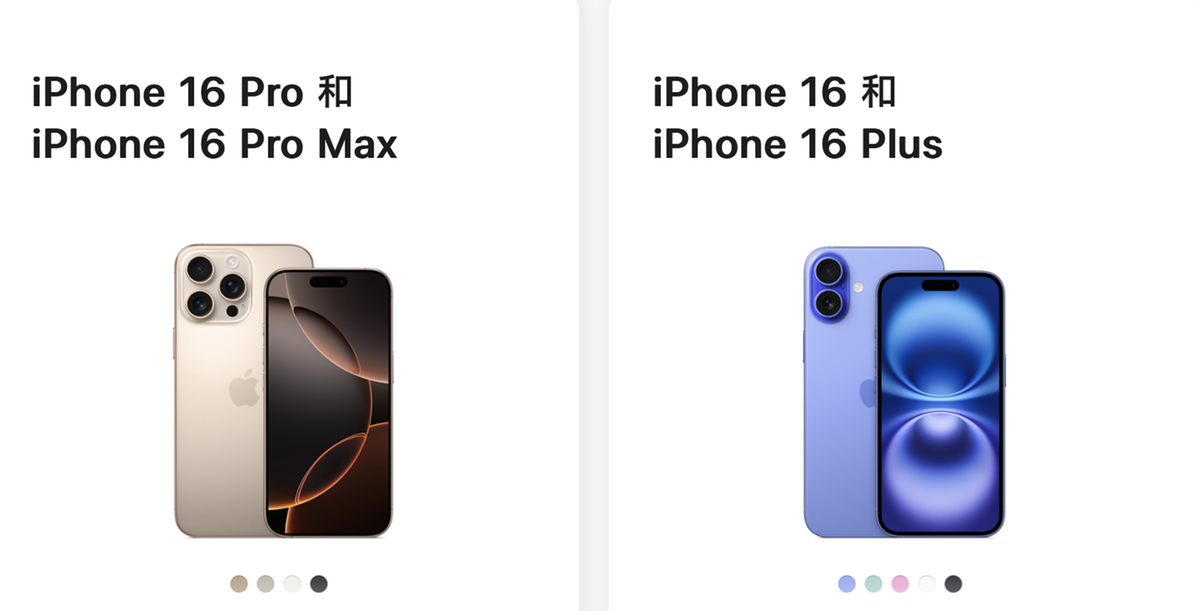
Task: Choose the ultramarine blue color swatch
Action: 847,584
